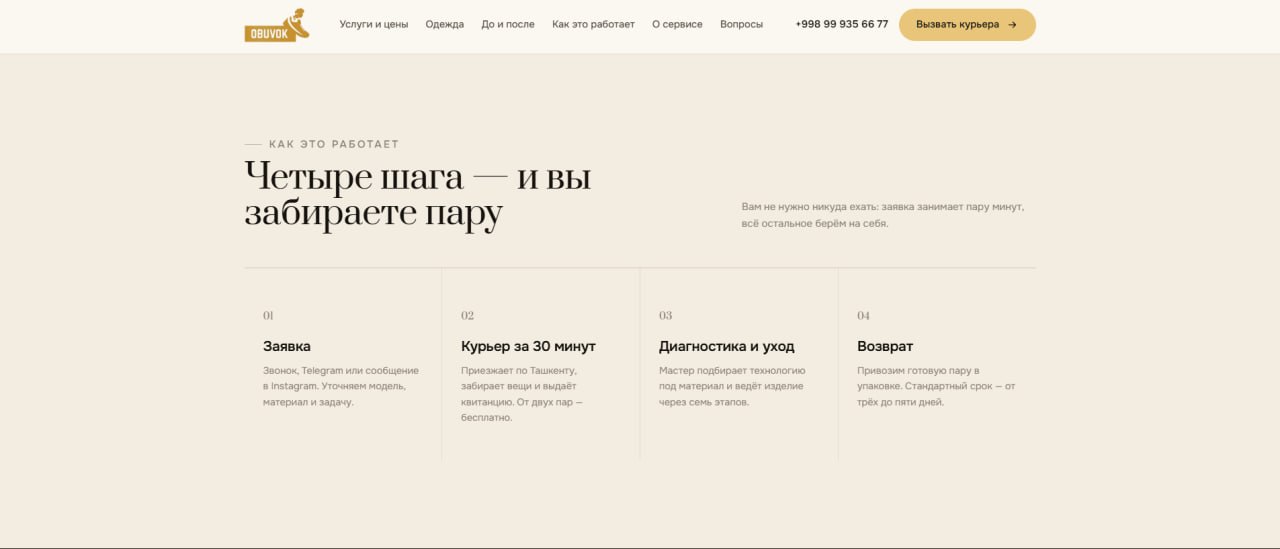Click step number 02
This screenshot has height=549, width=1280.
(467, 316)
